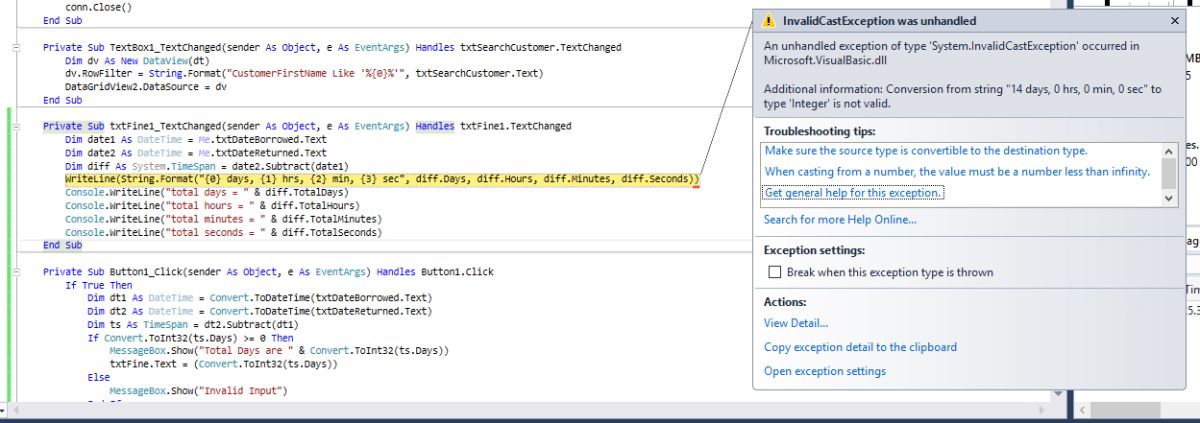The height and width of the screenshot is (423, 1200).
Task: Click the 'total seconds' Console.WriteLine line
Action: [x=222, y=232]
